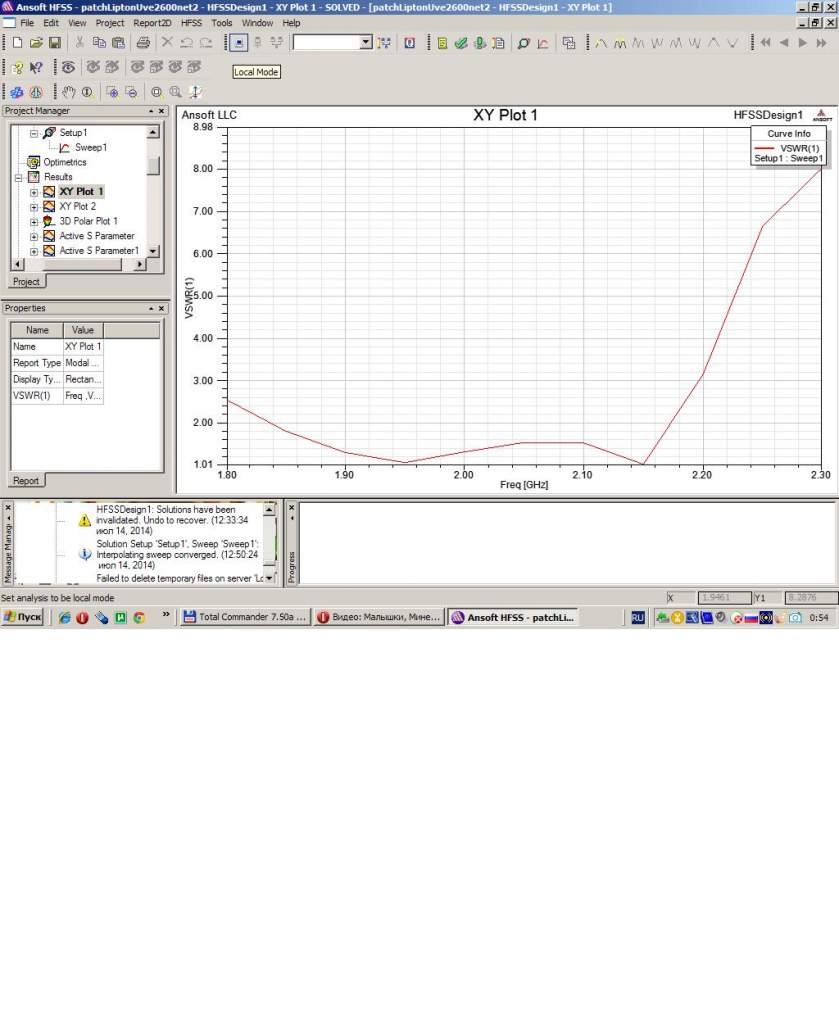The image size is (839, 1024).
Task: Click the Analyze All icon
Action: [480, 43]
